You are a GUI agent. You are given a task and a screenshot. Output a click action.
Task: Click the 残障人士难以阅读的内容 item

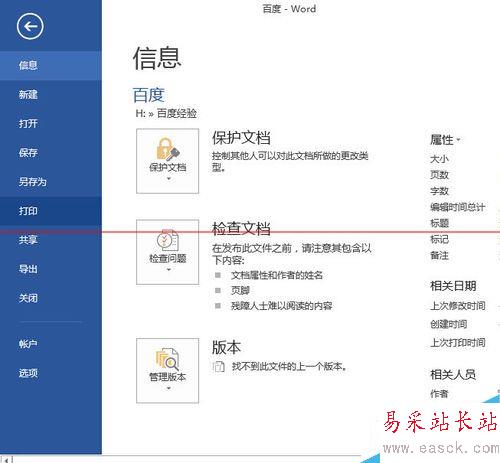(x=281, y=306)
